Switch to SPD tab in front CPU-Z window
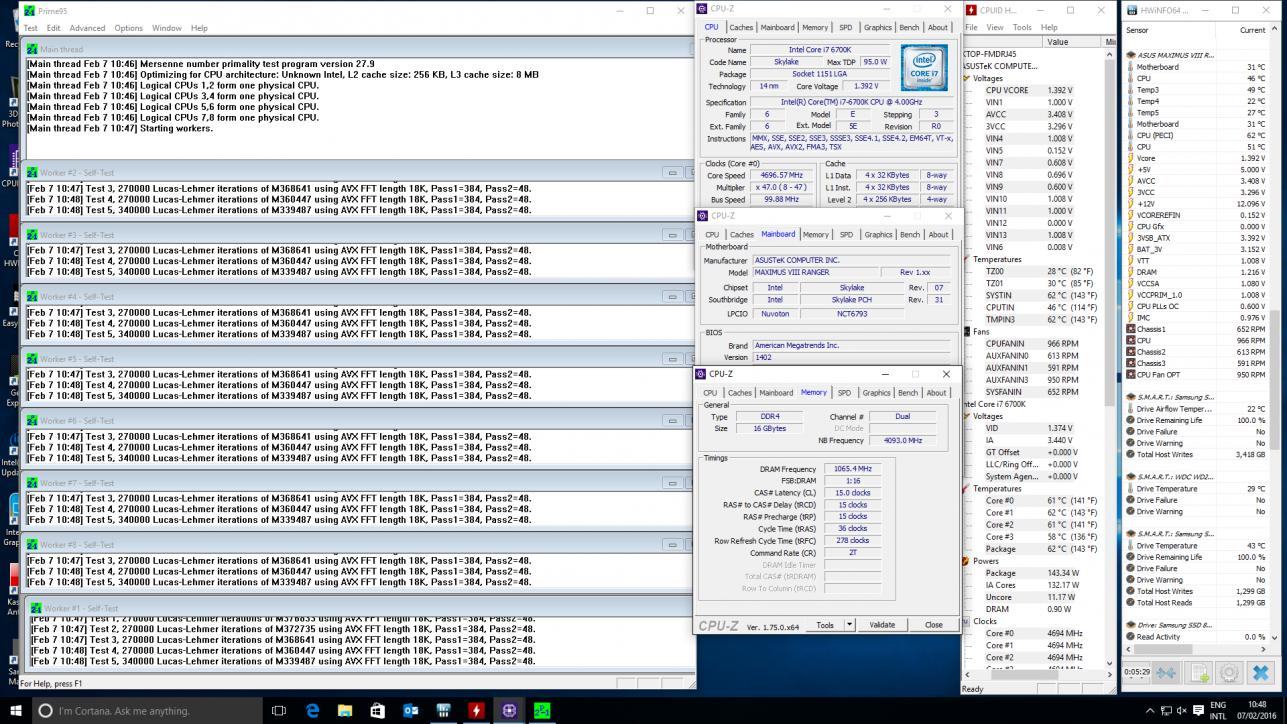This screenshot has height=724, width=1287. click(844, 393)
